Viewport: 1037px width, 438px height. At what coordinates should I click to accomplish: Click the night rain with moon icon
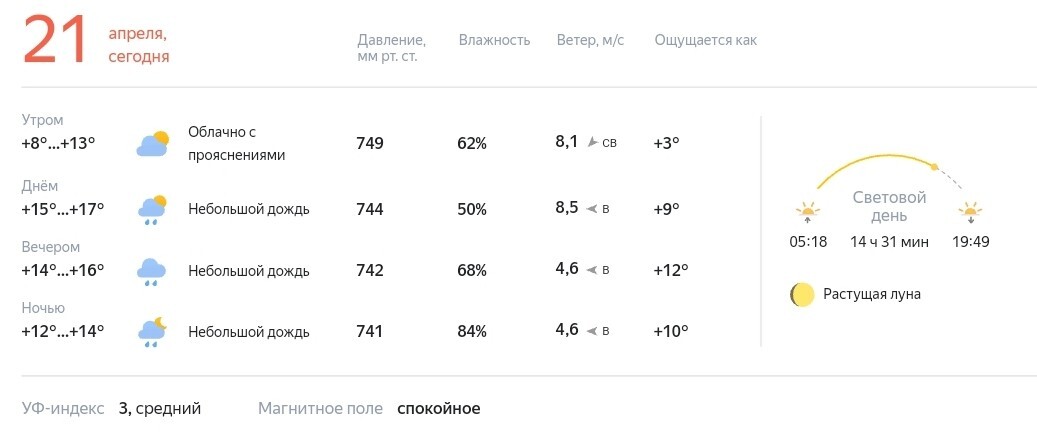[x=152, y=332]
